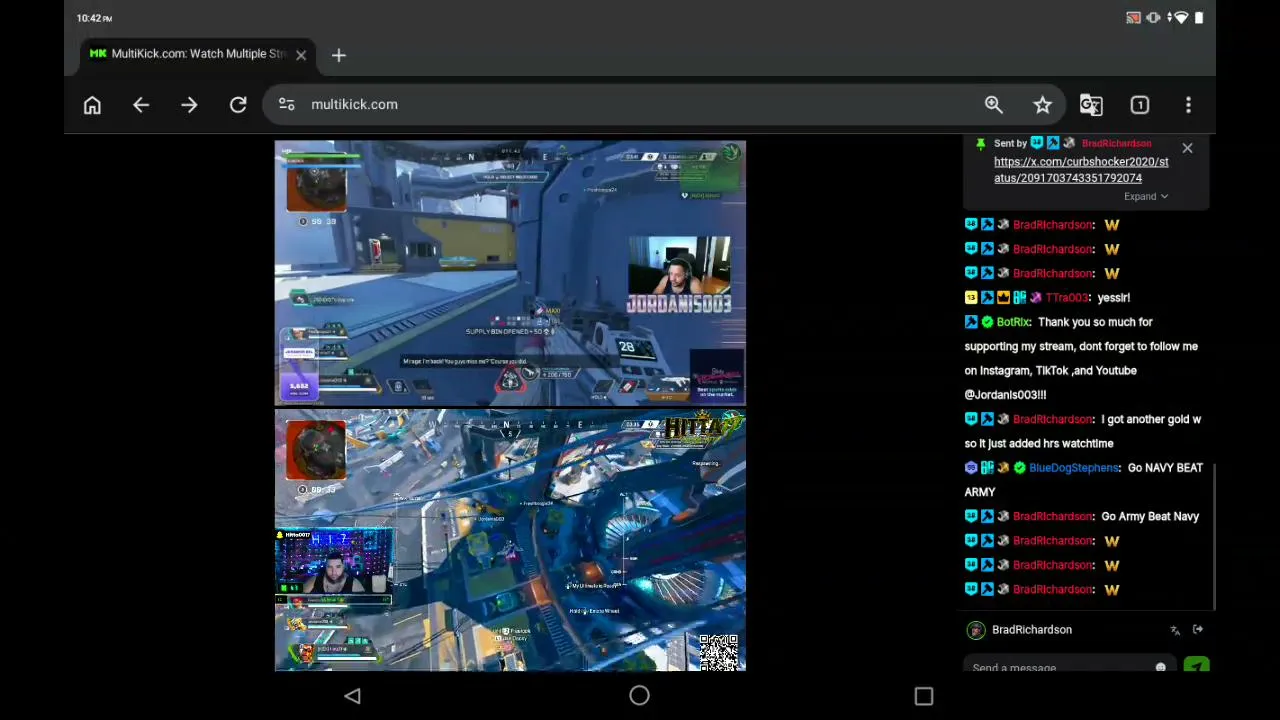Toggle chat translation icon
The image size is (1280, 720).
tap(1175, 630)
